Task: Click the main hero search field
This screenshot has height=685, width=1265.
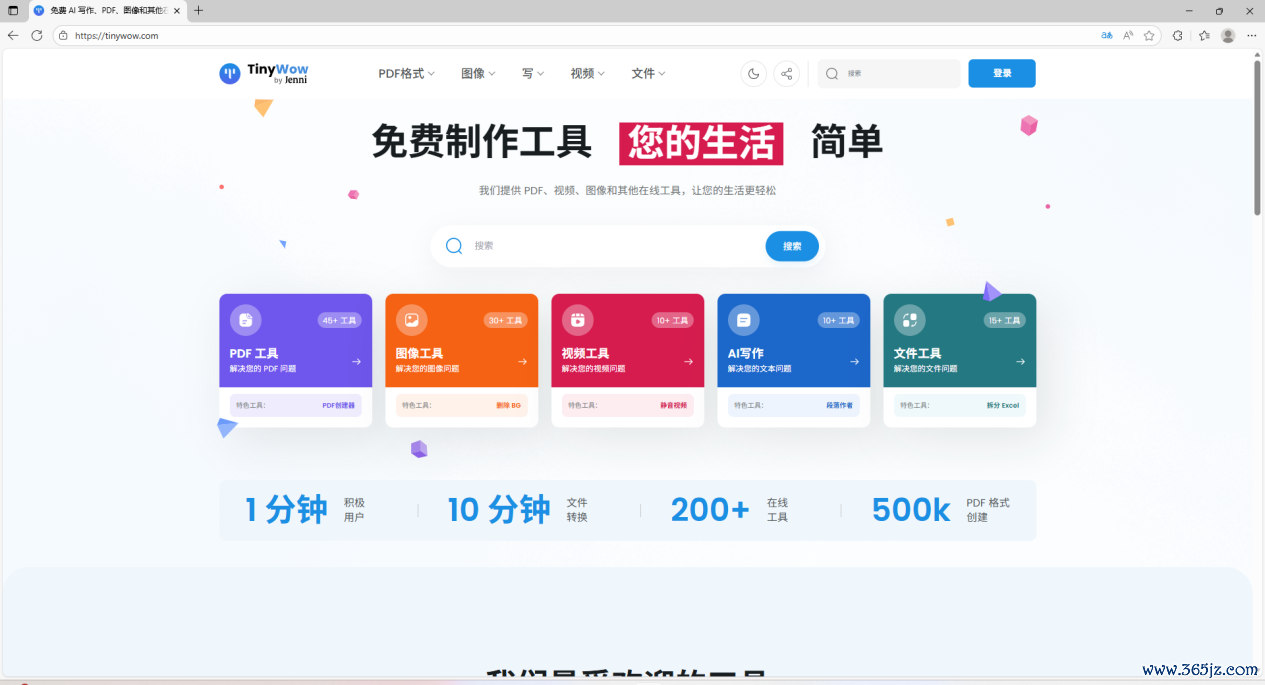Action: [x=610, y=246]
